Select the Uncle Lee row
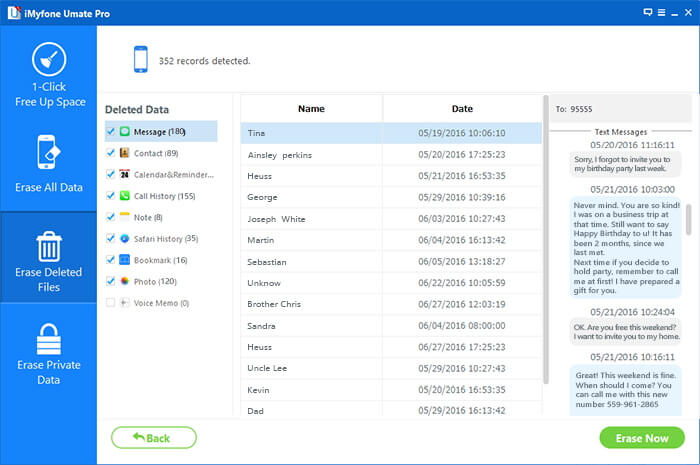This screenshot has height=465, width=700. [x=391, y=368]
